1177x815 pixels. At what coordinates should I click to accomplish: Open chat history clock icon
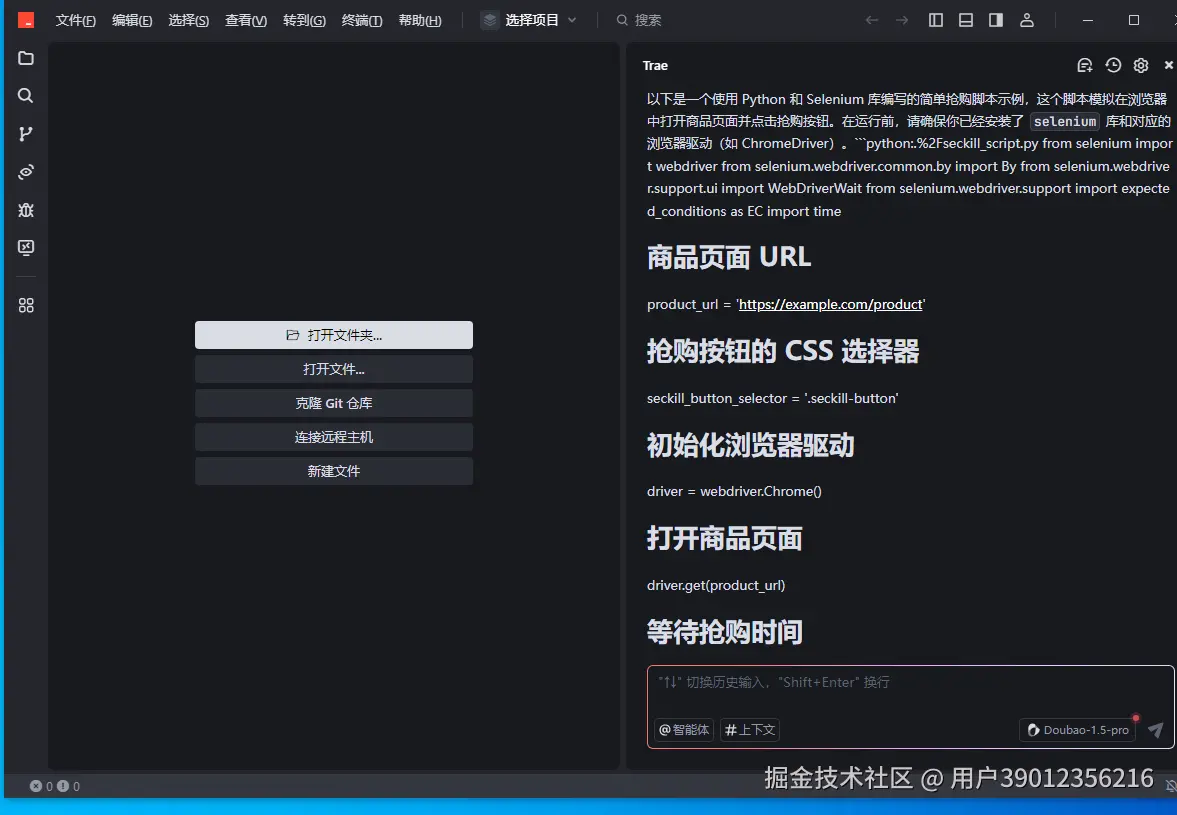pyautogui.click(x=1113, y=65)
